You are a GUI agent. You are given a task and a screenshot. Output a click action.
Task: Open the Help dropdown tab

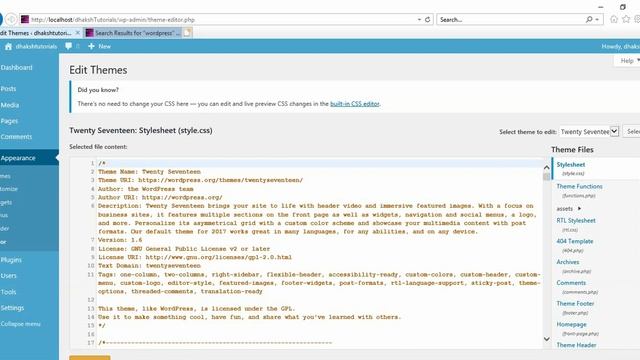coord(628,61)
